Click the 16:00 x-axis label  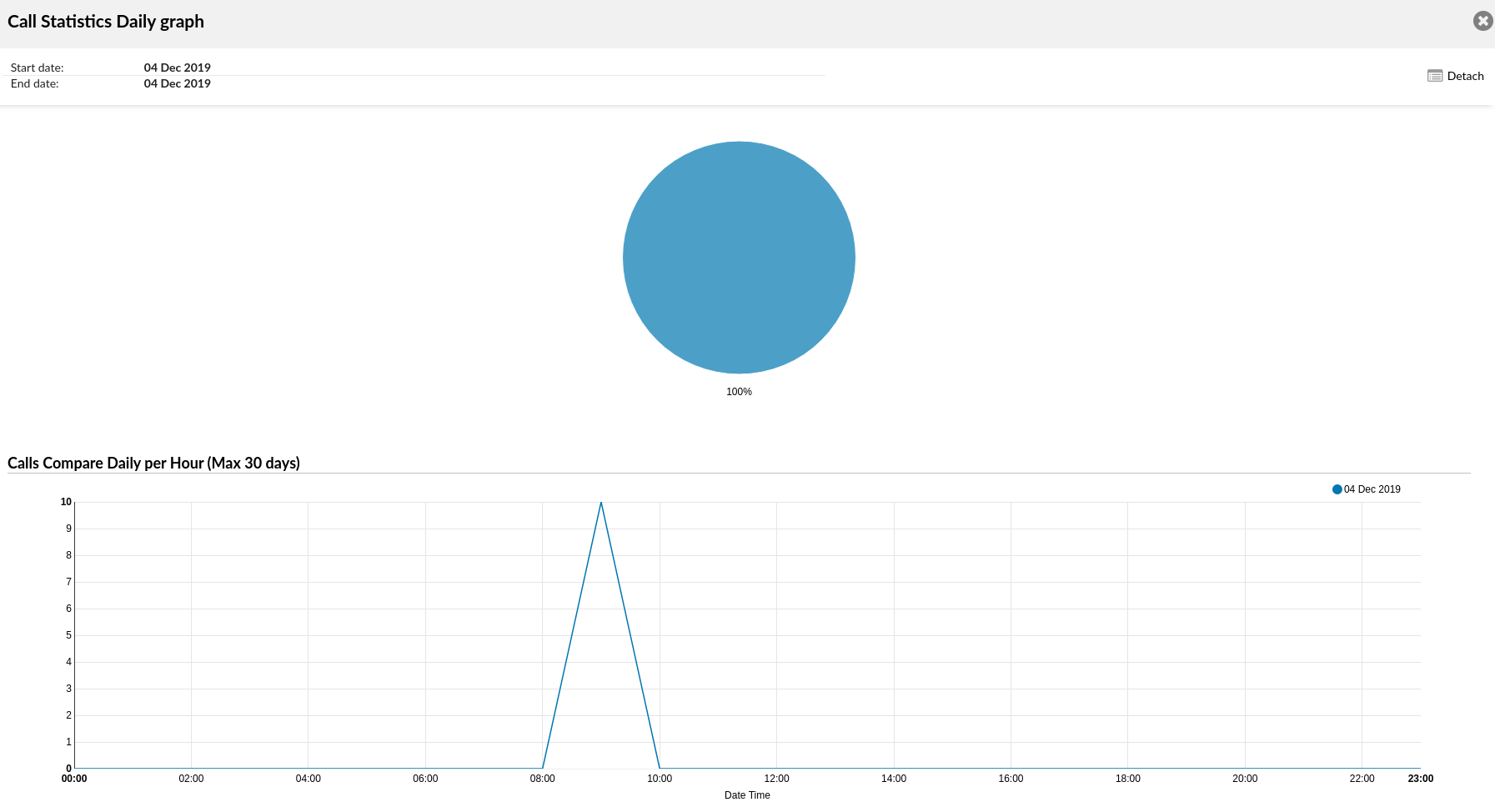(x=1011, y=779)
